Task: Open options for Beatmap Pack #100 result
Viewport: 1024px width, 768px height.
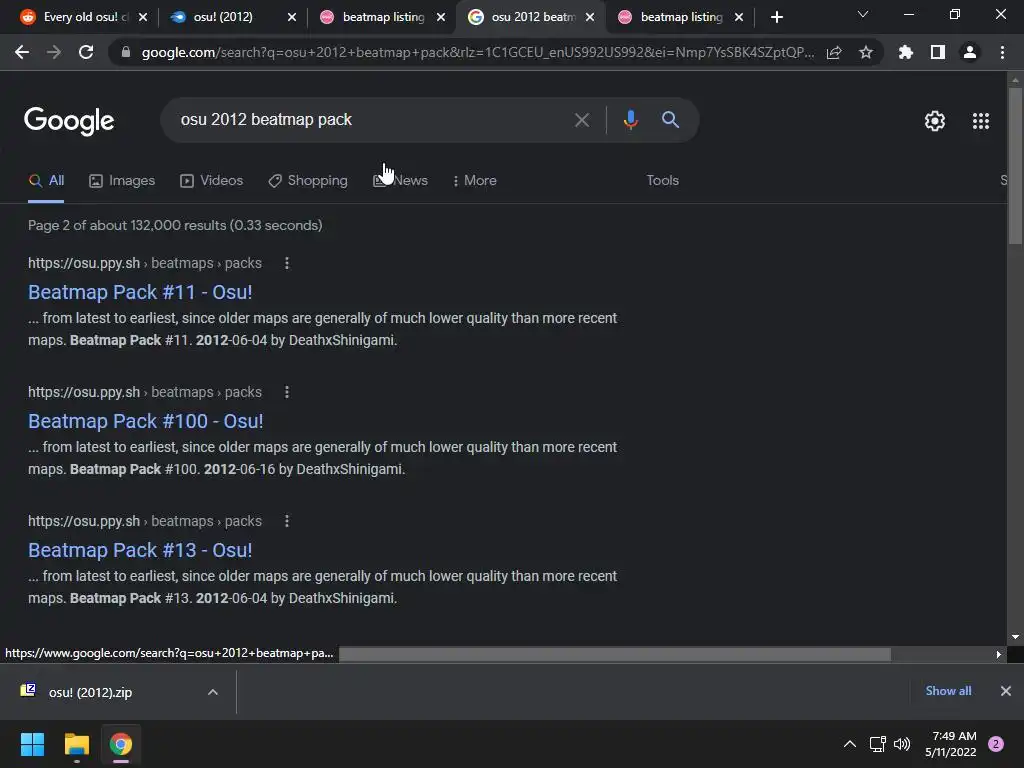Action: pyautogui.click(x=287, y=392)
